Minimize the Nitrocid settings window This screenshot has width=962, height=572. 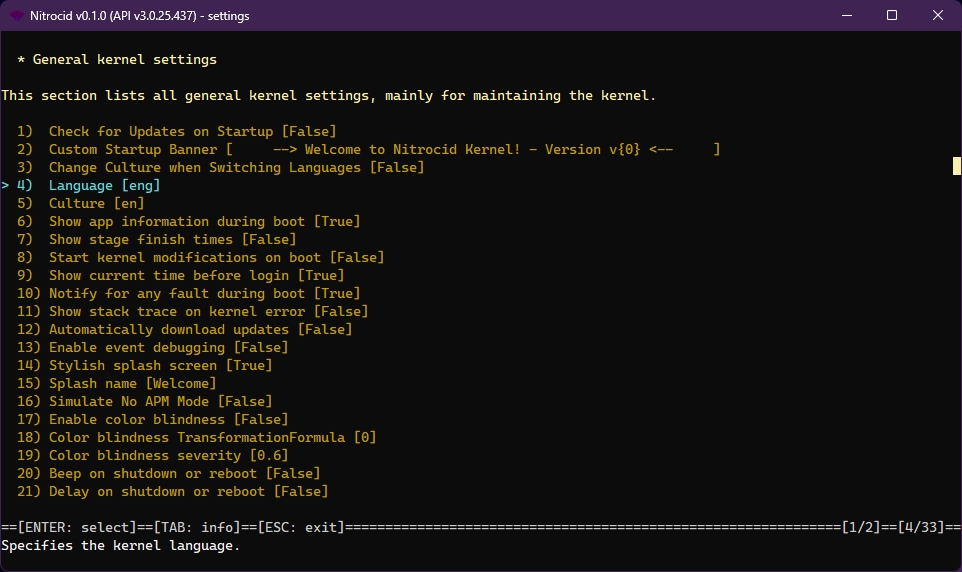[x=846, y=16]
